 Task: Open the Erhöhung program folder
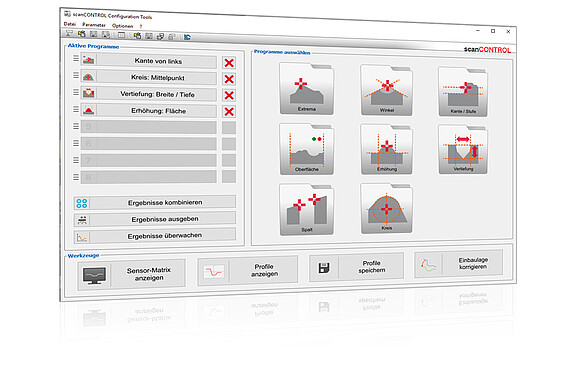pyautogui.click(x=386, y=149)
